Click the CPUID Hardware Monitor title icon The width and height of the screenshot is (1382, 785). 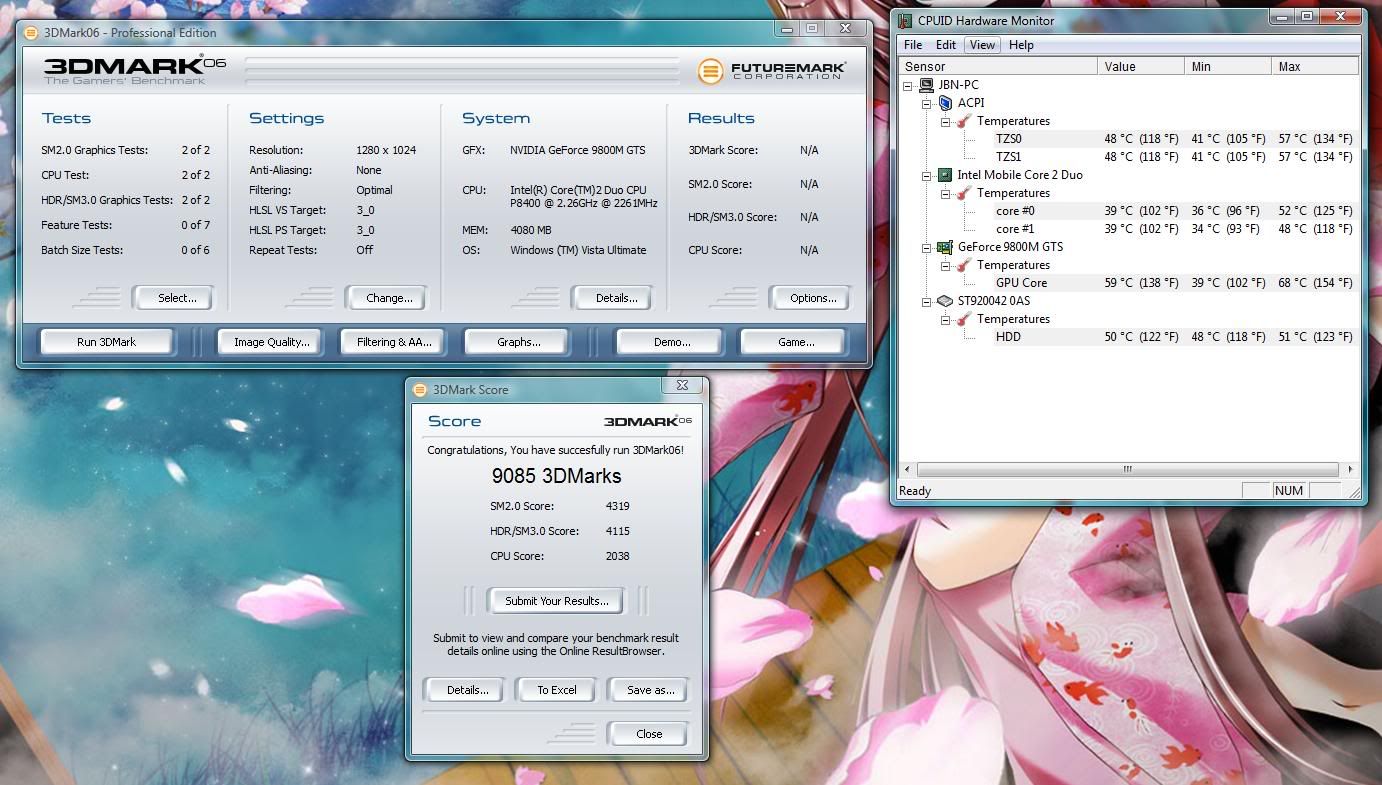[905, 20]
